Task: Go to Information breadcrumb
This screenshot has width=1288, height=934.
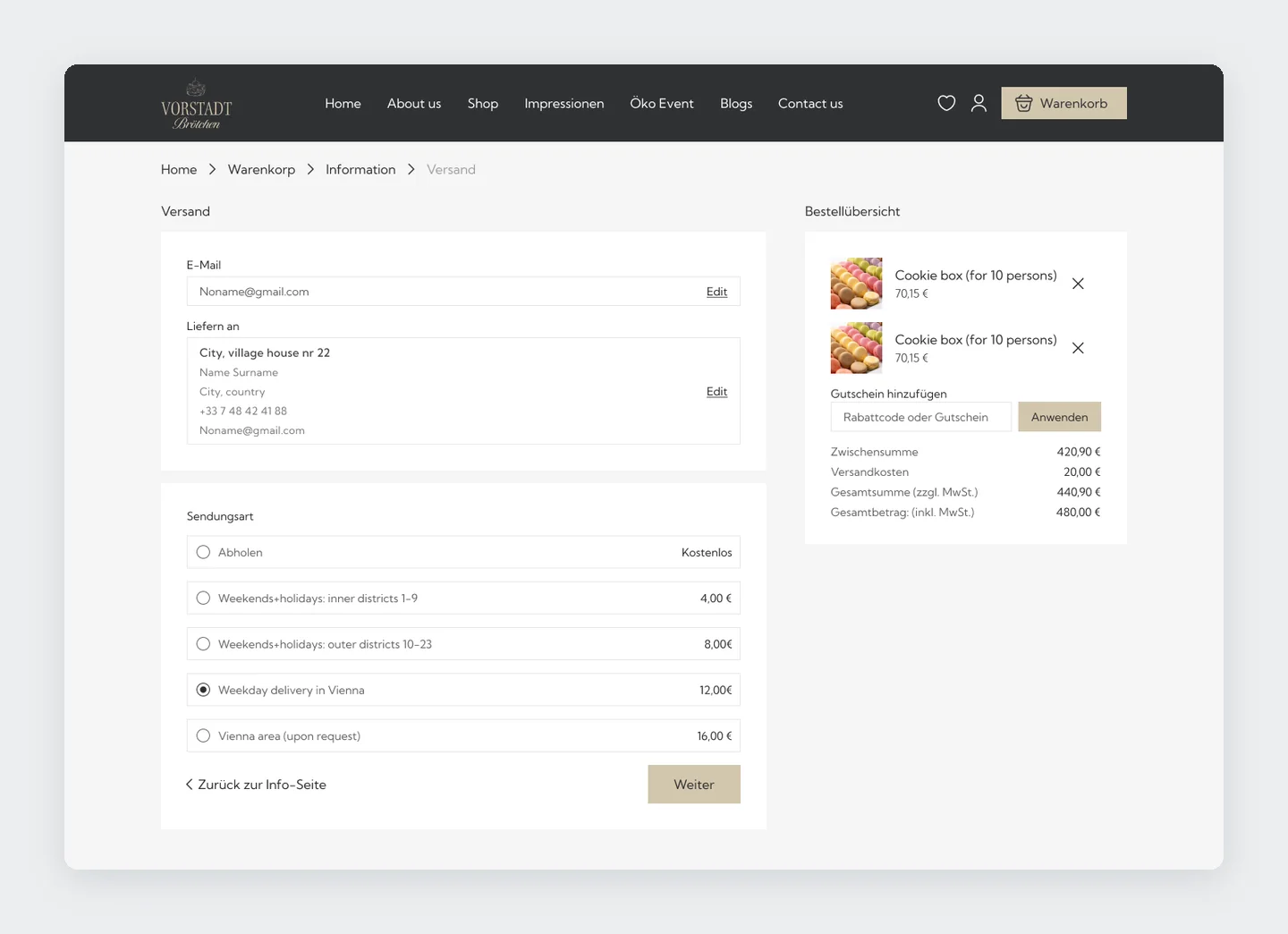Action: [360, 169]
